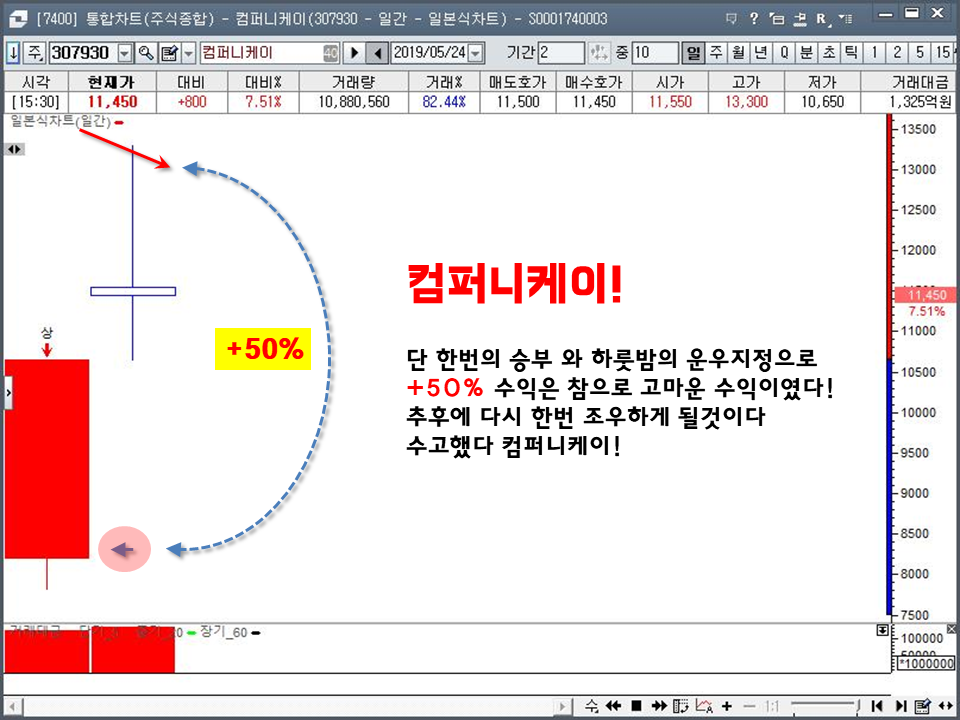Viewport: 960px width, 720px height.
Task: Select the 틱 (tick) chart tab
Action: coord(850,53)
